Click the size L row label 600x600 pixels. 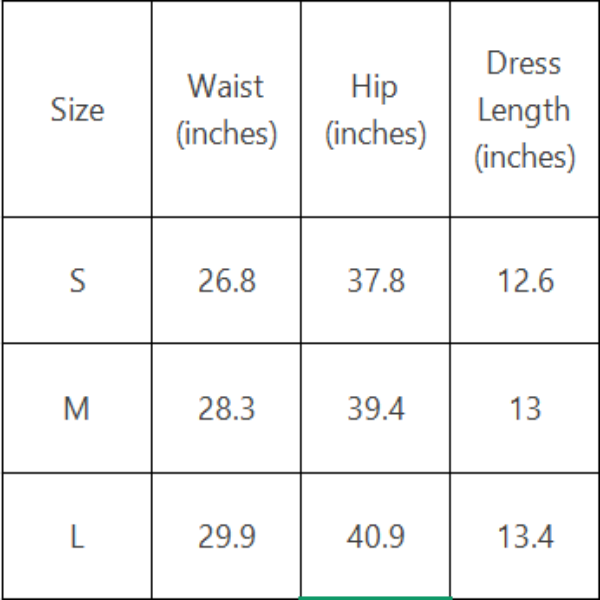[x=77, y=537]
